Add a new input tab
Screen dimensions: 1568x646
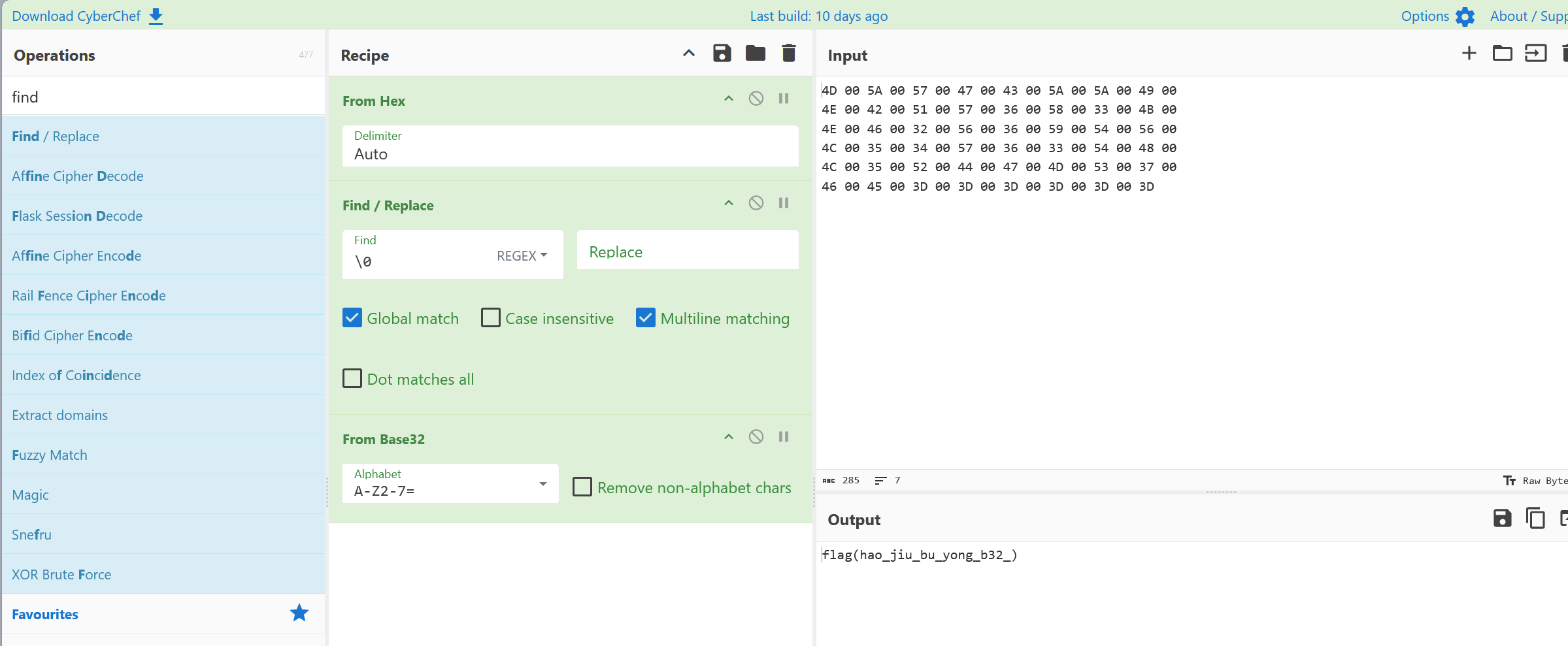pos(1469,54)
